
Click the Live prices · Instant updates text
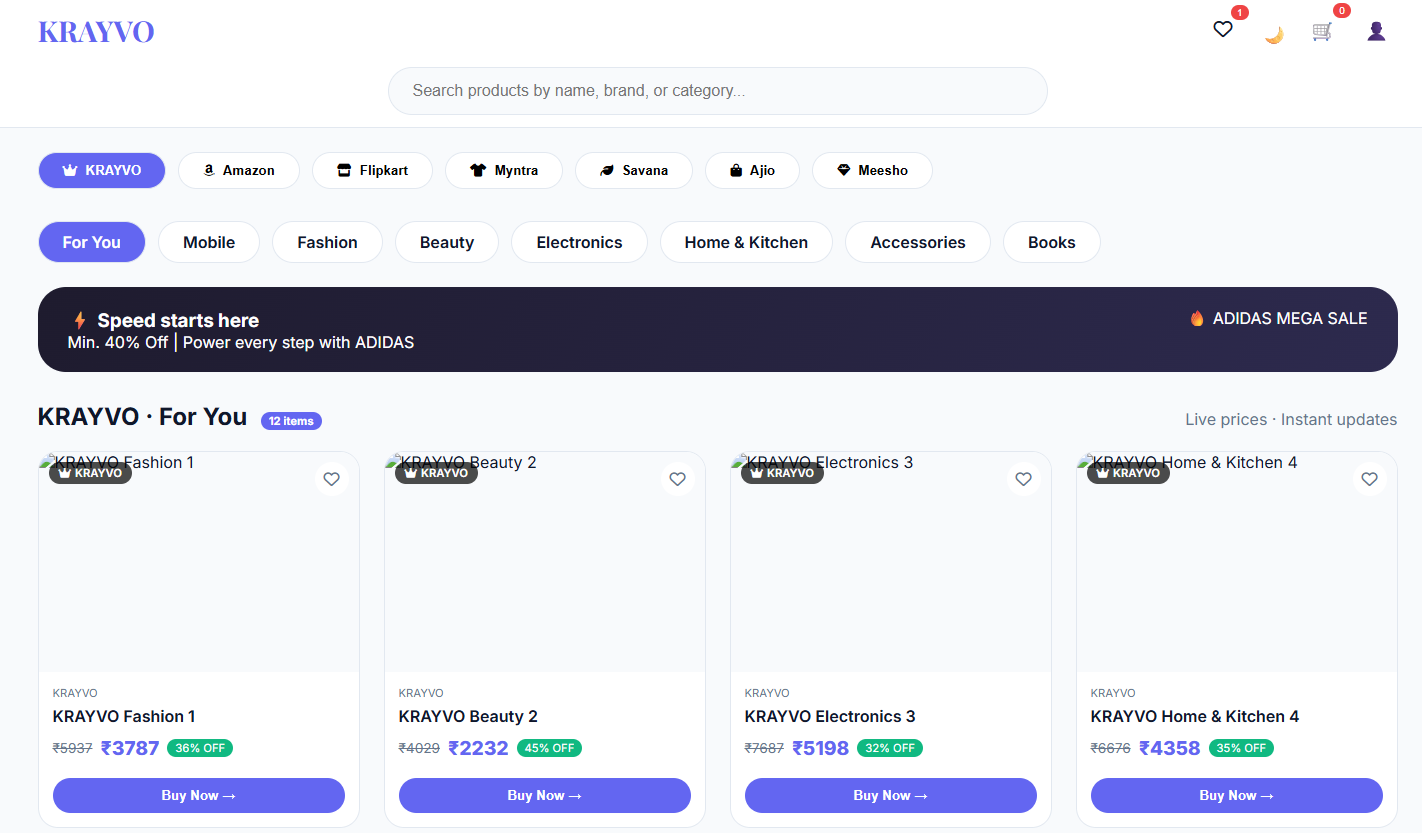(1291, 419)
